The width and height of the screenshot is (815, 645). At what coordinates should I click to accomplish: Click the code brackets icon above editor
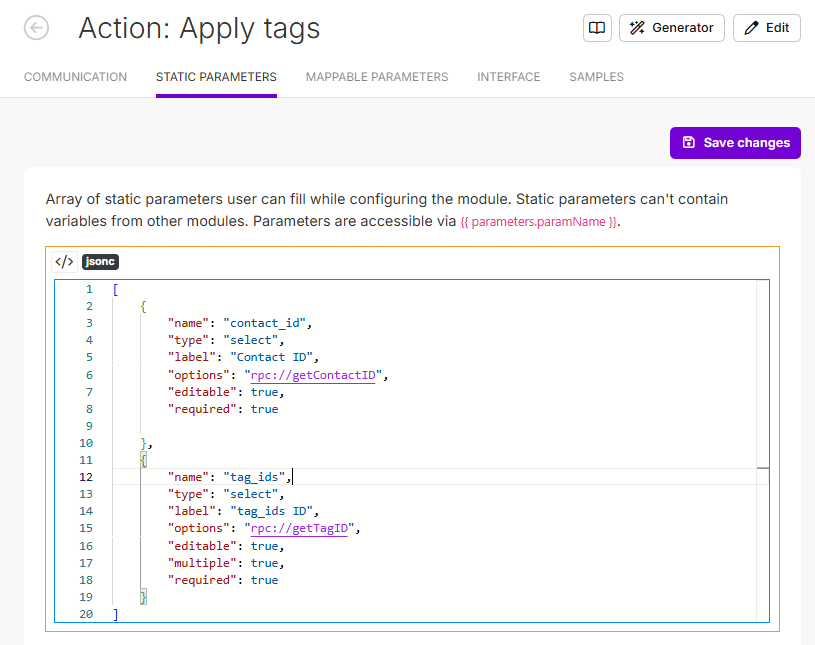click(64, 262)
